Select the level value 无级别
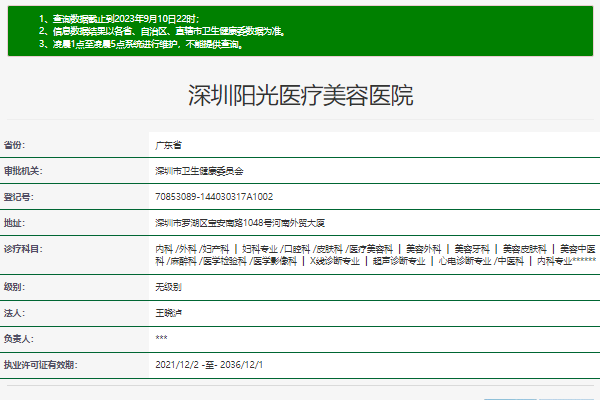The width and height of the screenshot is (600, 400). (x=168, y=287)
